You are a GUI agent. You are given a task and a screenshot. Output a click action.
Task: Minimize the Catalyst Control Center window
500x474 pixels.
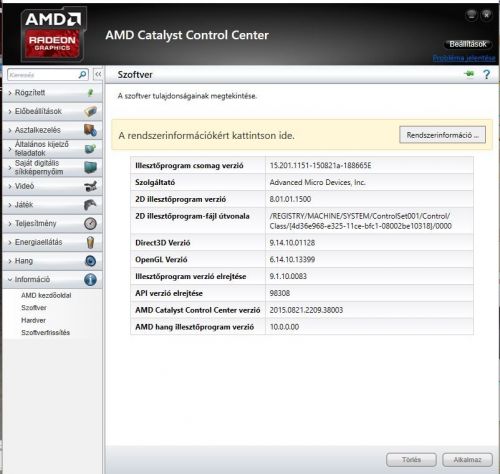pyautogui.click(x=471, y=15)
